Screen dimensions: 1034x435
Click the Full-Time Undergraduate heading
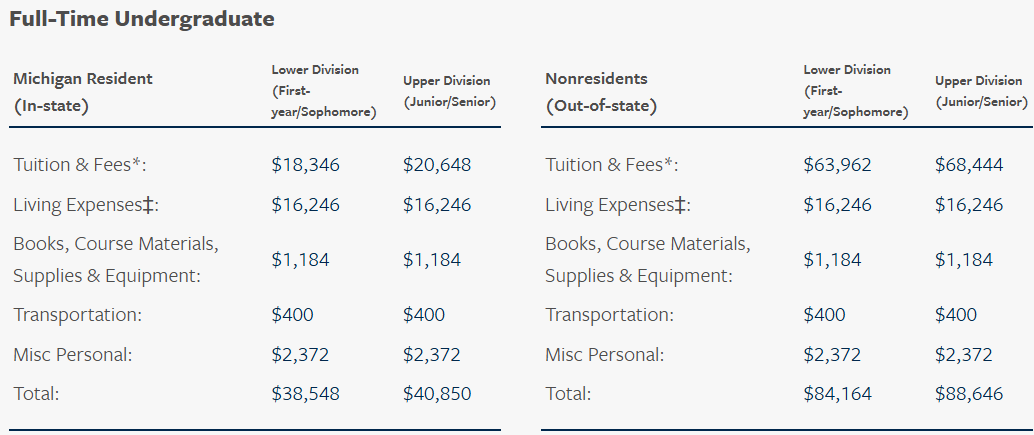142,19
